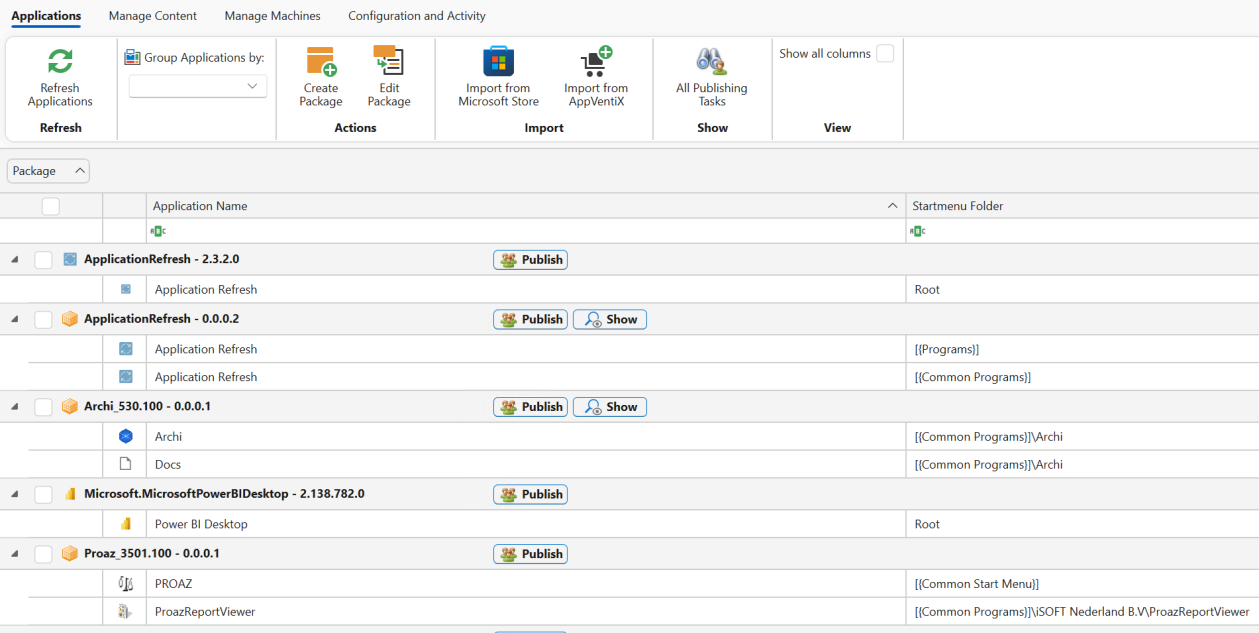The height and width of the screenshot is (633, 1259).
Task: Open the Manage Machines tab
Action: pyautogui.click(x=273, y=16)
